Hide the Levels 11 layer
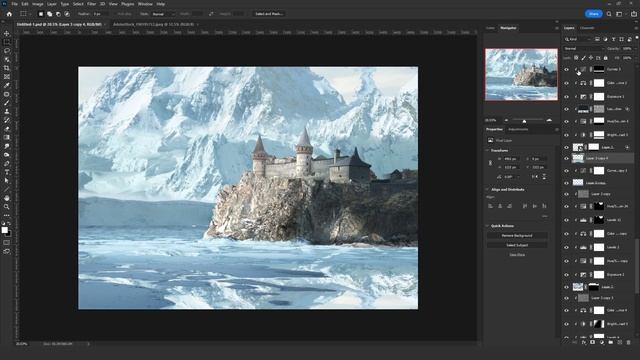 click(x=567, y=220)
